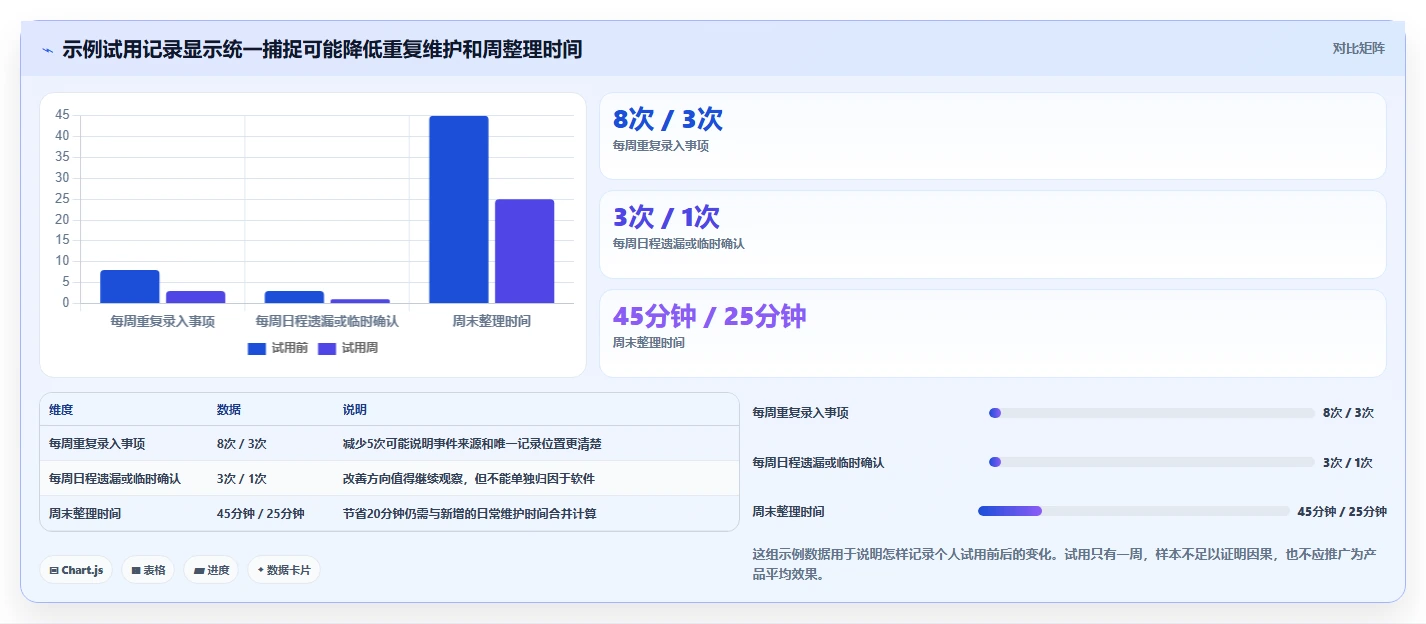Viewport: 1426px width, 624px height.
Task: Click the 45分钟 / 25分钟 data card value
Action: point(709,317)
